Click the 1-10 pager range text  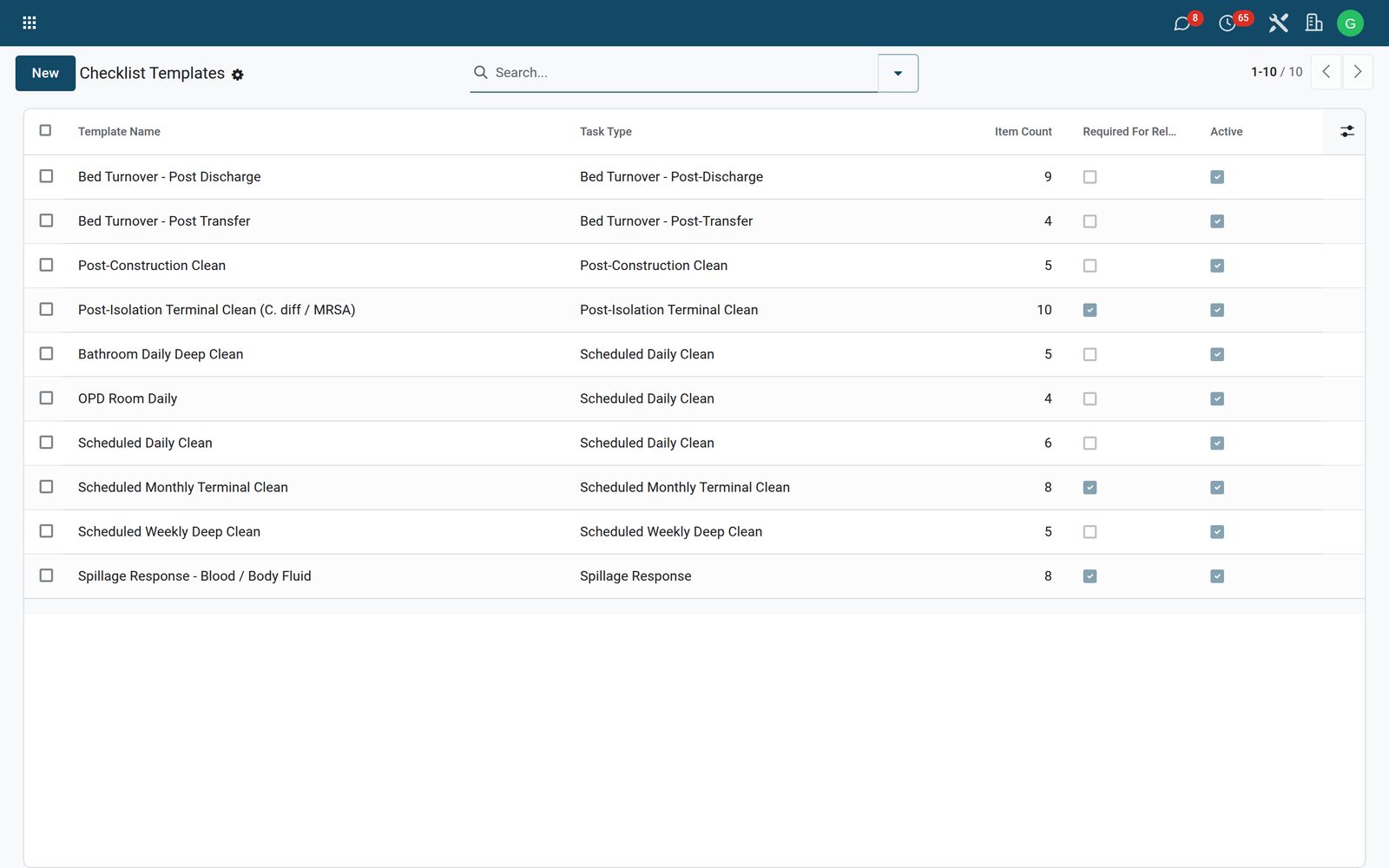(1264, 72)
